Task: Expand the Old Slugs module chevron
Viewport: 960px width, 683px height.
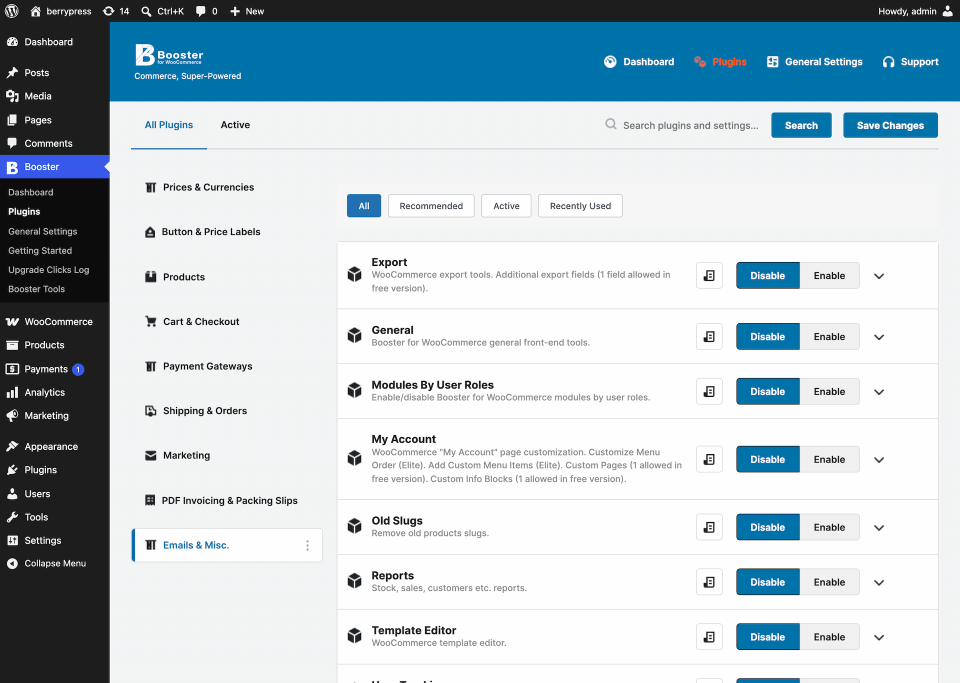Action: coord(879,528)
